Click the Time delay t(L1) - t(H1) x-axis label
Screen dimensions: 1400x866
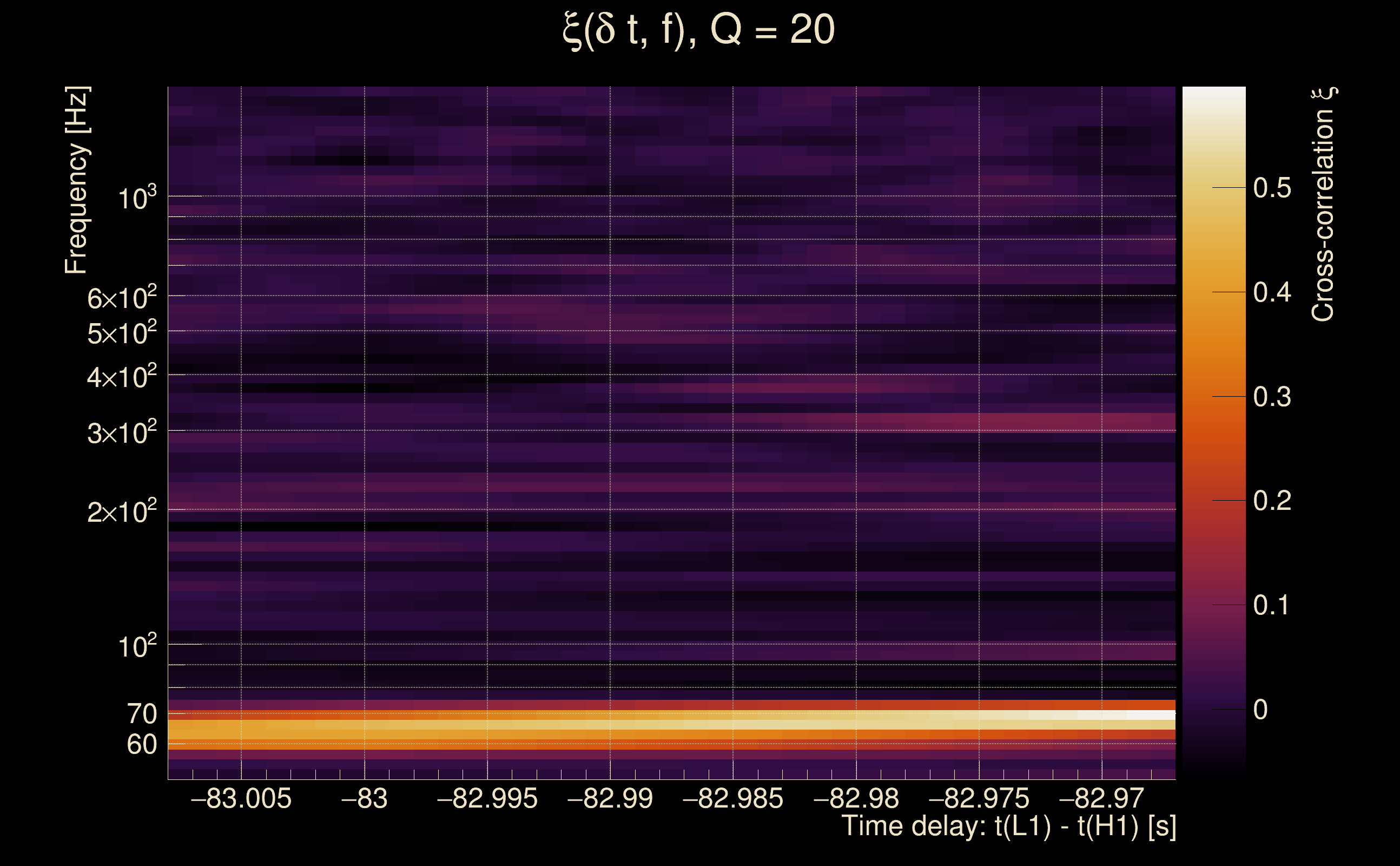[x=1008, y=826]
